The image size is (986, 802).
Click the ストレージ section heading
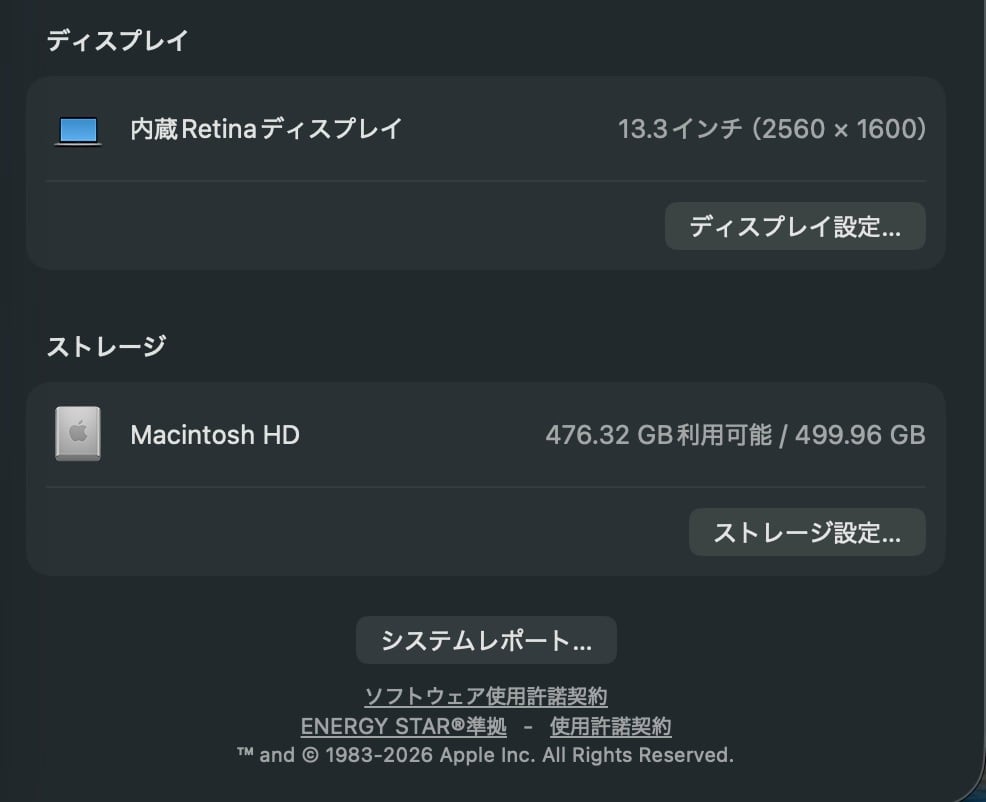tap(106, 346)
